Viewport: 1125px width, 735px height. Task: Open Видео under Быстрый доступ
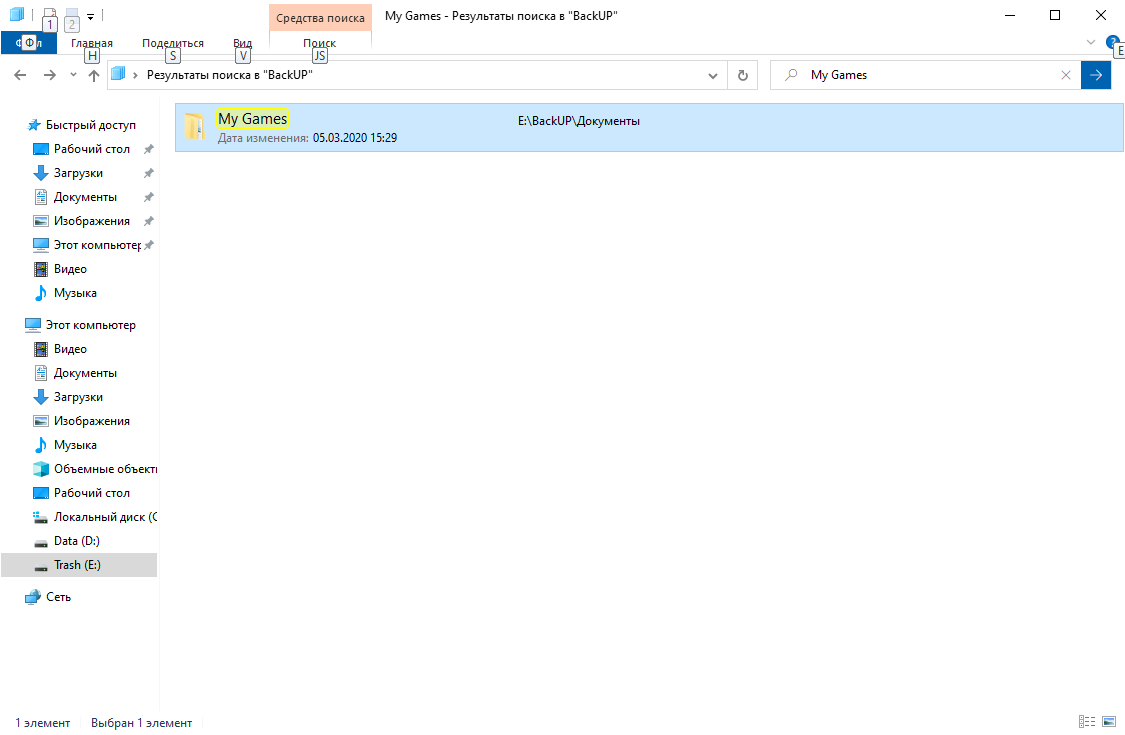point(70,269)
